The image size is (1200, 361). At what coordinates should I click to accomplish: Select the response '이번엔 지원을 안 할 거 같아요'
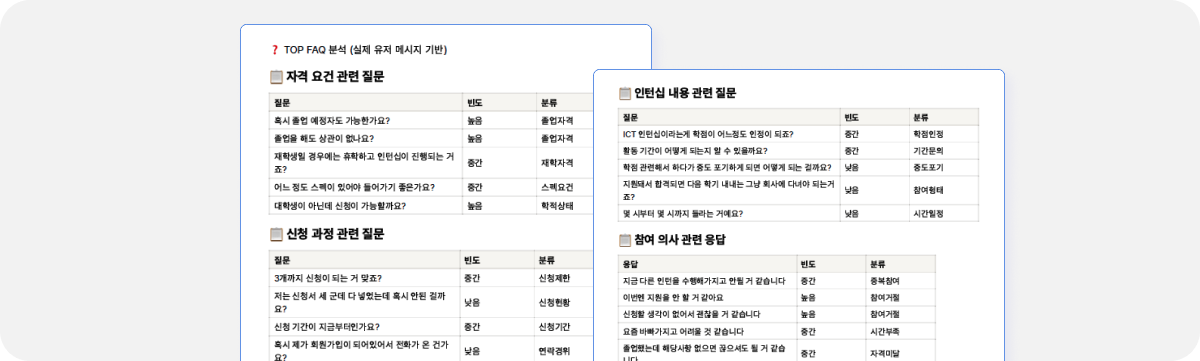672,297
